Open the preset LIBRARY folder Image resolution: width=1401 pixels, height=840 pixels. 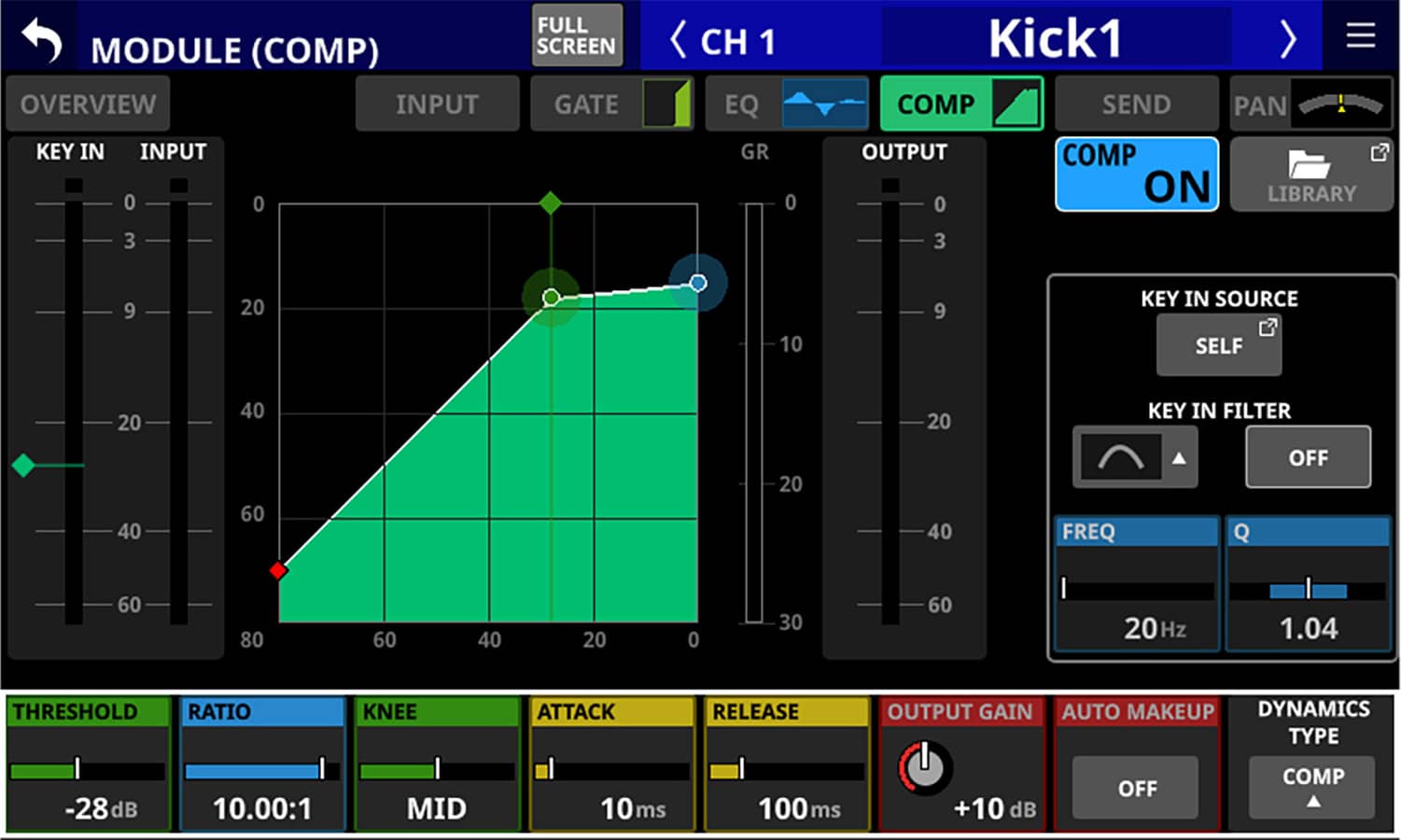1310,175
